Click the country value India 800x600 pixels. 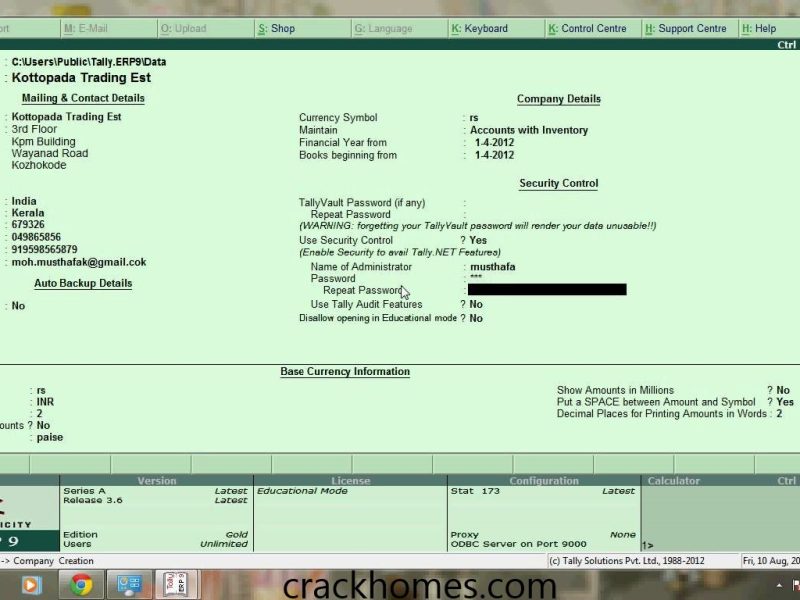point(24,201)
